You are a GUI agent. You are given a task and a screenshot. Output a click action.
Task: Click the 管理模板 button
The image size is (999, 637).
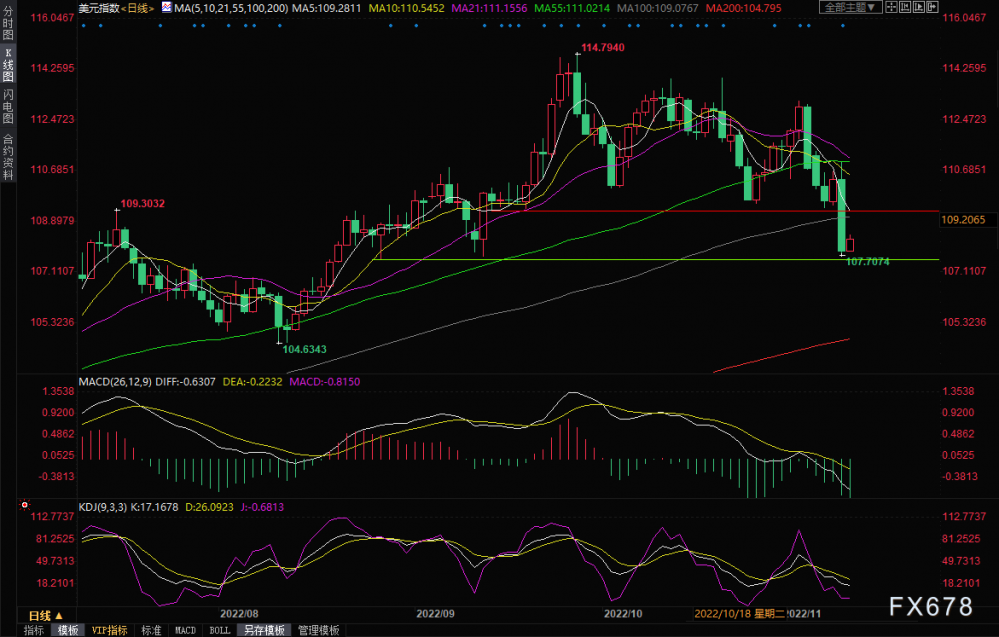coord(319,630)
